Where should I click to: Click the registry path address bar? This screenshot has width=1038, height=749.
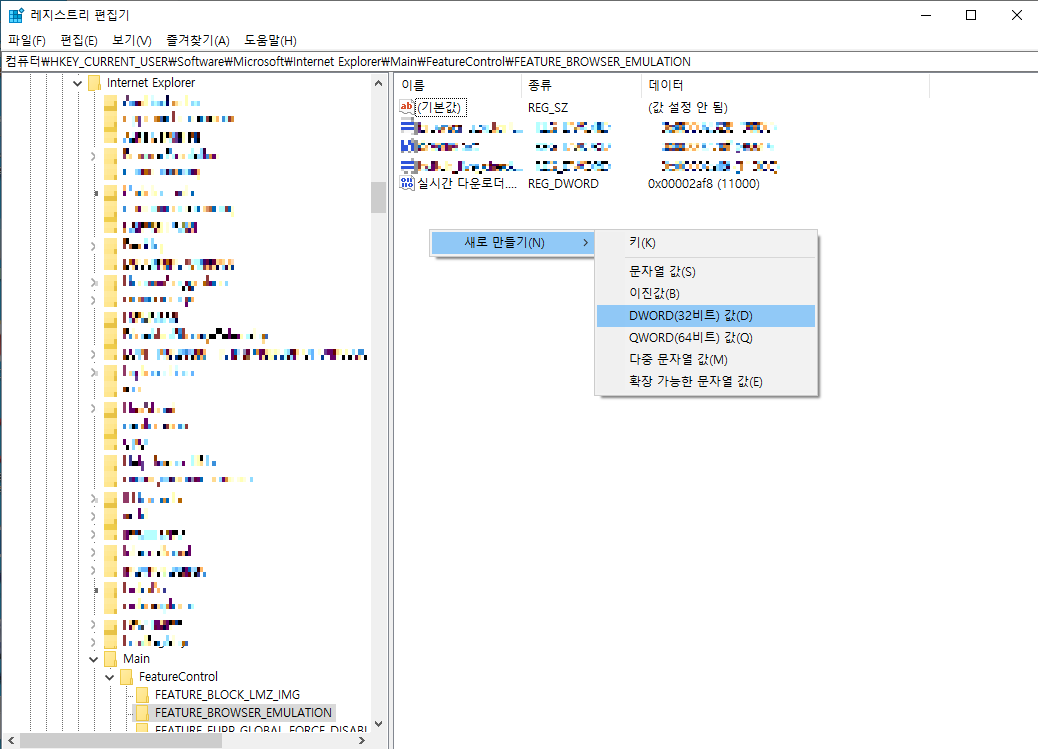pyautogui.click(x=519, y=62)
